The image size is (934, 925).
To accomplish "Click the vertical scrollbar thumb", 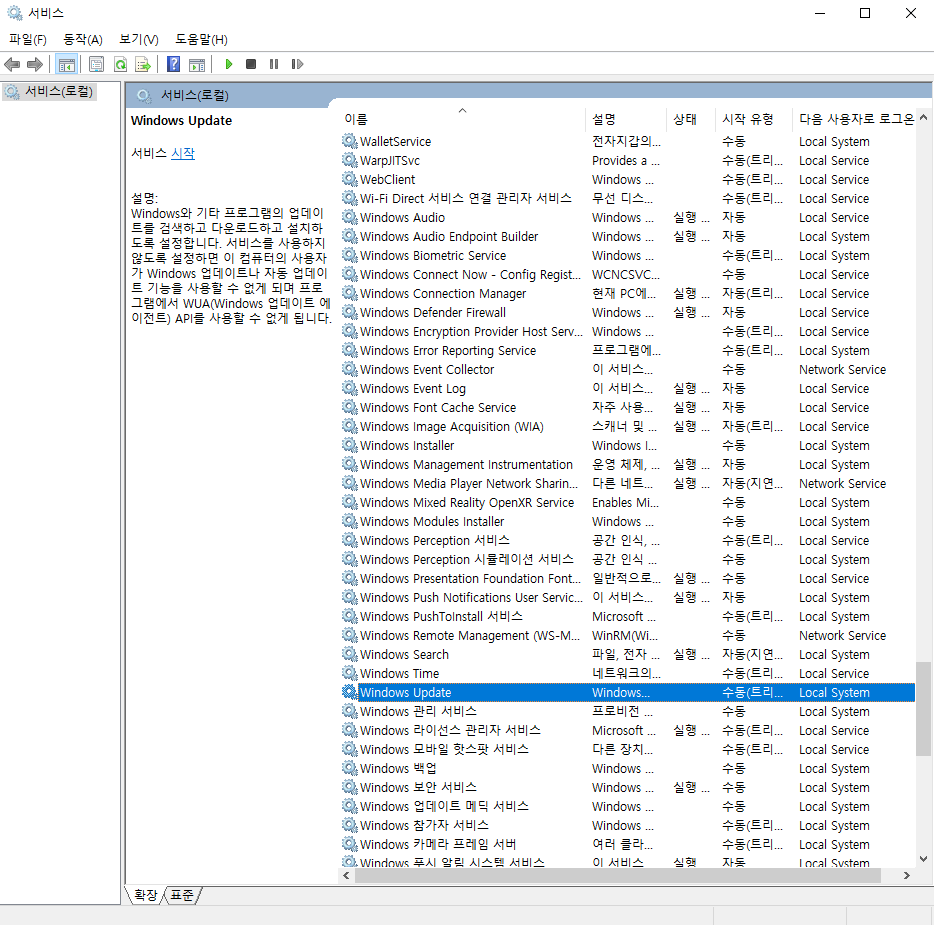I will click(x=923, y=708).
